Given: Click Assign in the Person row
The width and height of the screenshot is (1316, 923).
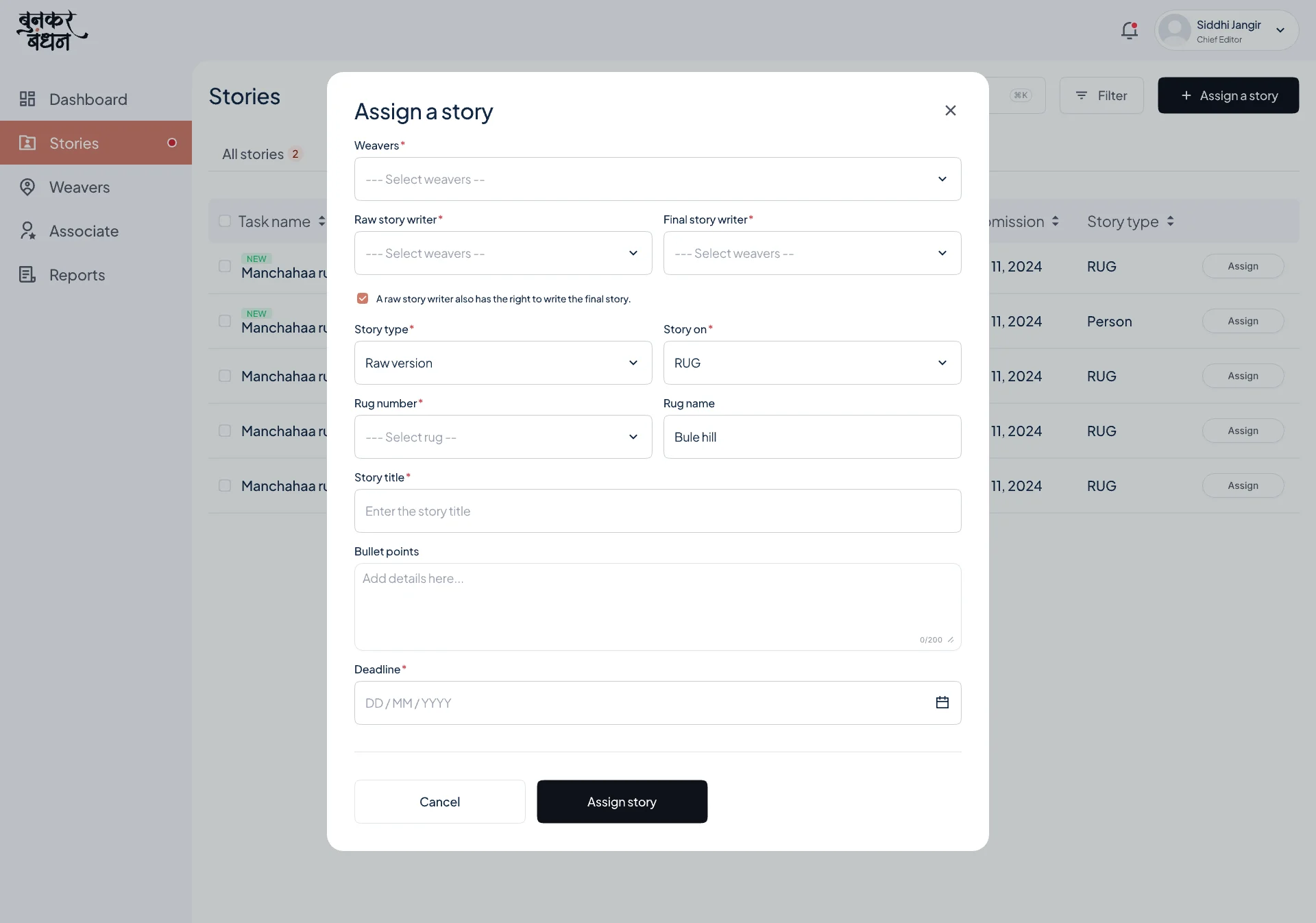Looking at the screenshot, I should tap(1243, 321).
